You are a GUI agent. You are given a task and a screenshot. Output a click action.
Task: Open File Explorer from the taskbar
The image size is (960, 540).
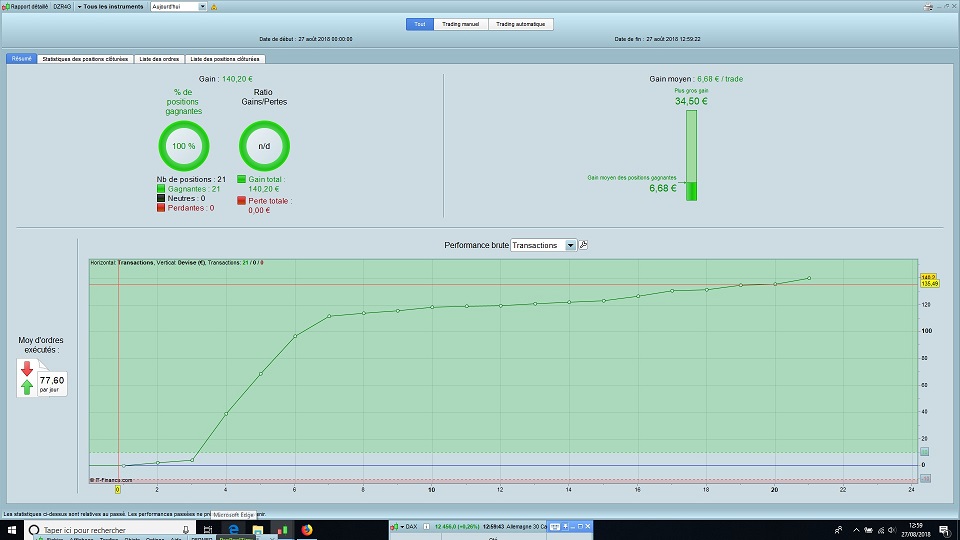coord(258,530)
